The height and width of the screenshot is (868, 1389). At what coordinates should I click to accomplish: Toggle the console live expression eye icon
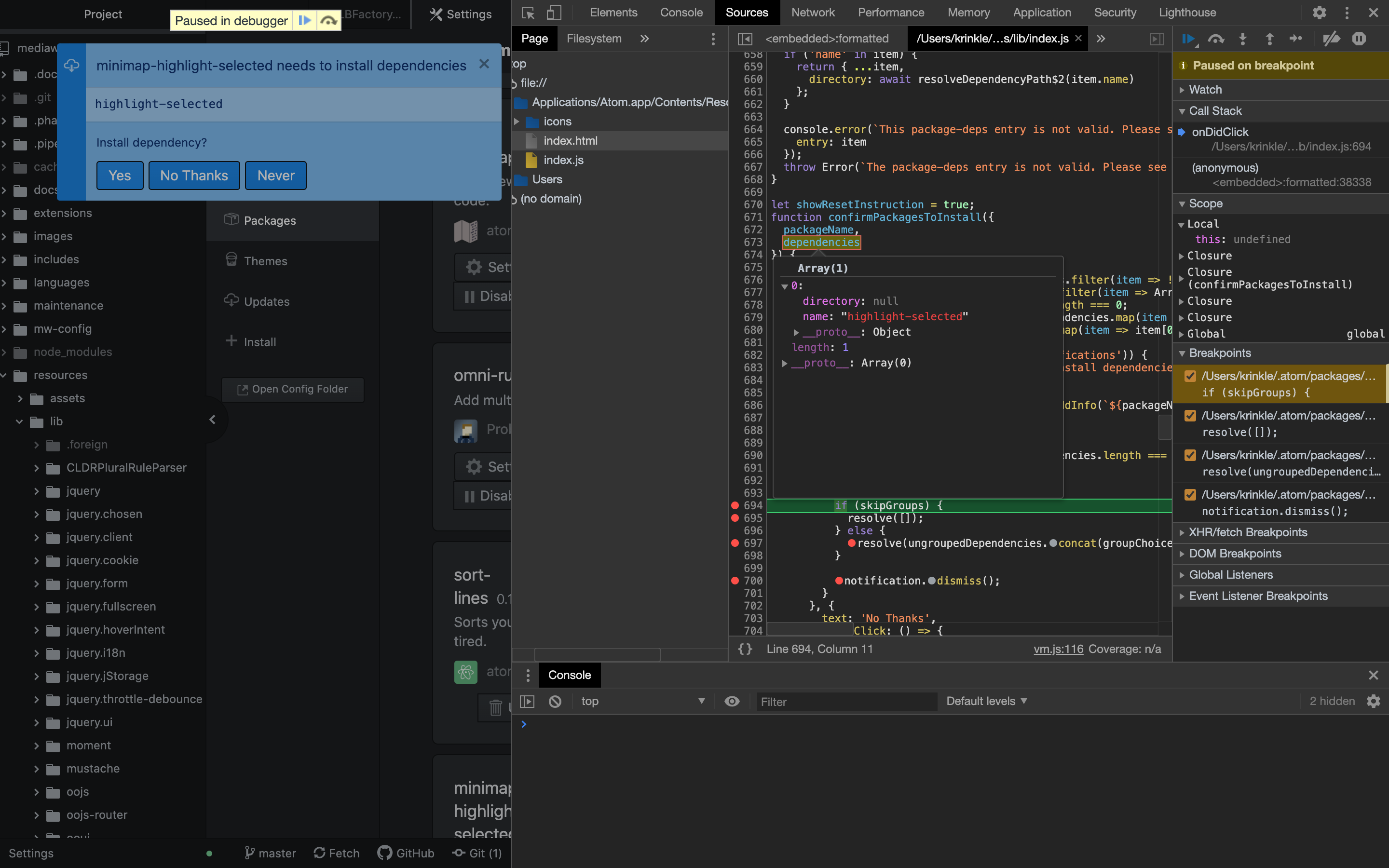coord(732,701)
